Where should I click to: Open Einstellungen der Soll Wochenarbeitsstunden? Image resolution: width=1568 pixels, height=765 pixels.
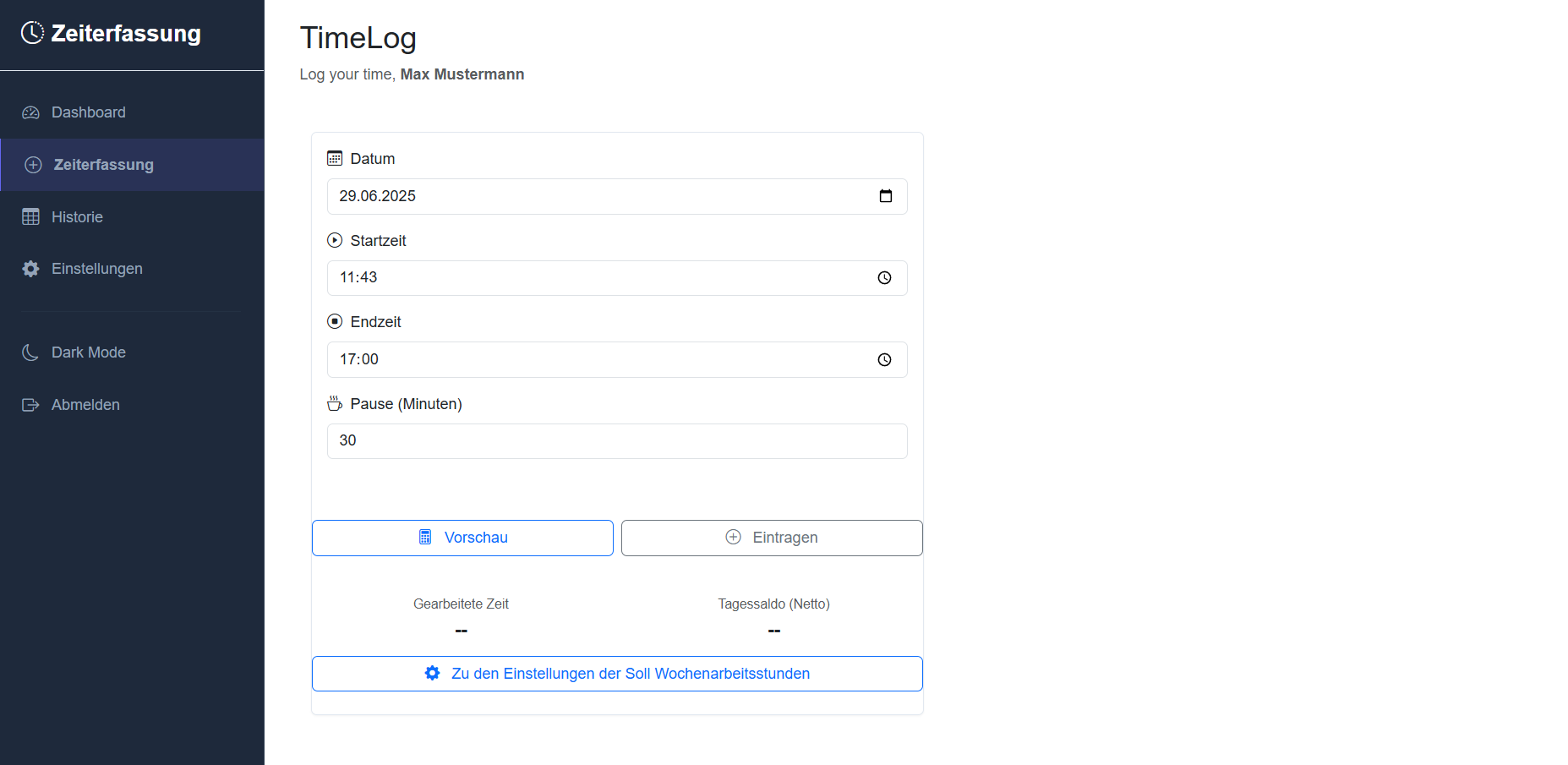(617, 673)
